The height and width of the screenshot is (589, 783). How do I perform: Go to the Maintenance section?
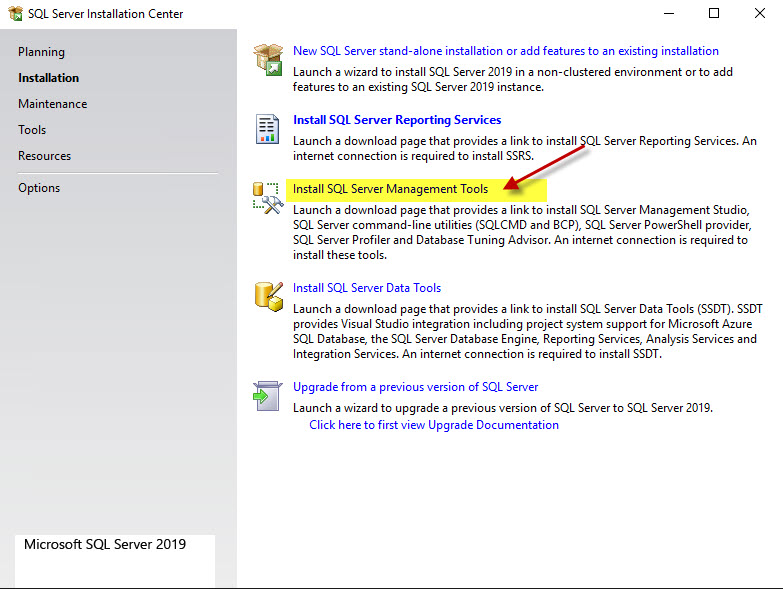pyautogui.click(x=52, y=104)
